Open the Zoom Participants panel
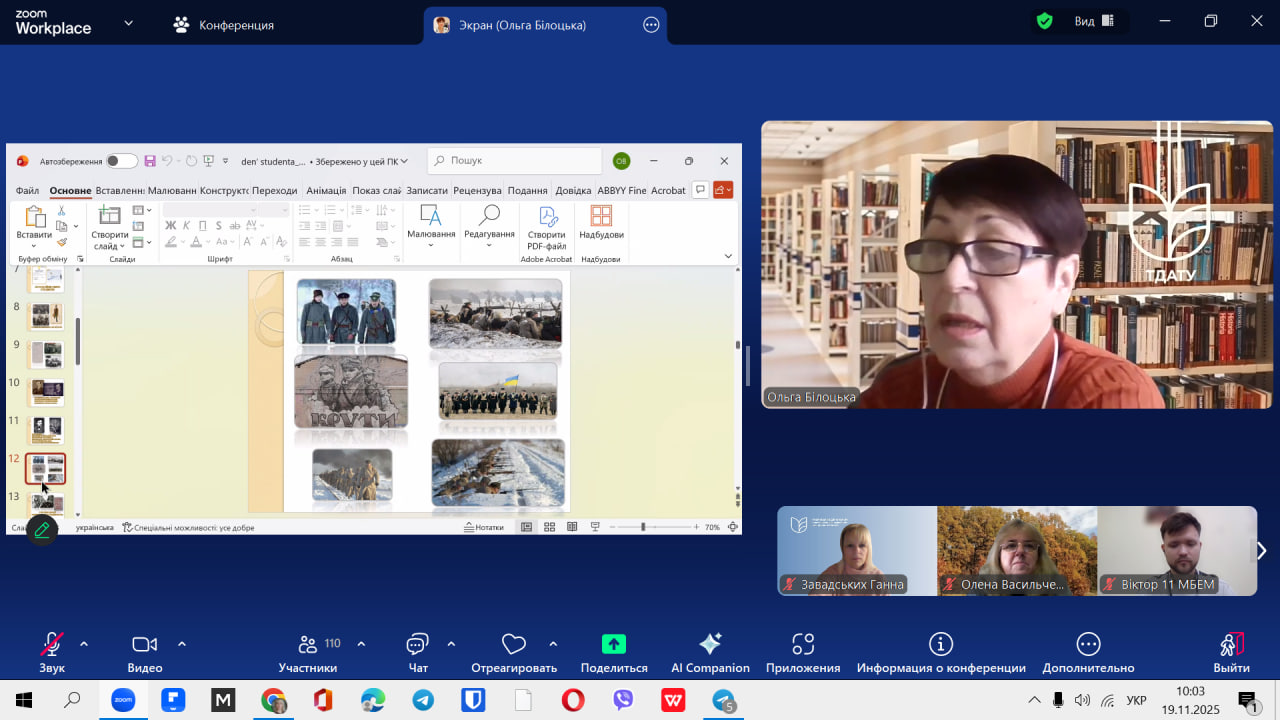Viewport: 1280px width, 720px height. point(308,645)
